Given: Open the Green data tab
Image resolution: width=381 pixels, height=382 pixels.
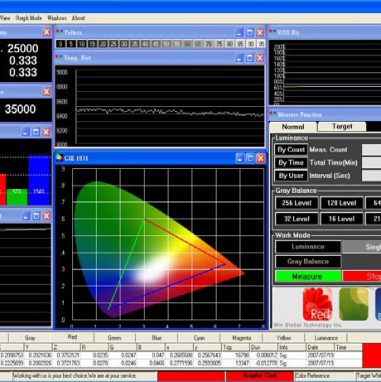Looking at the screenshot, I should (x=114, y=338).
